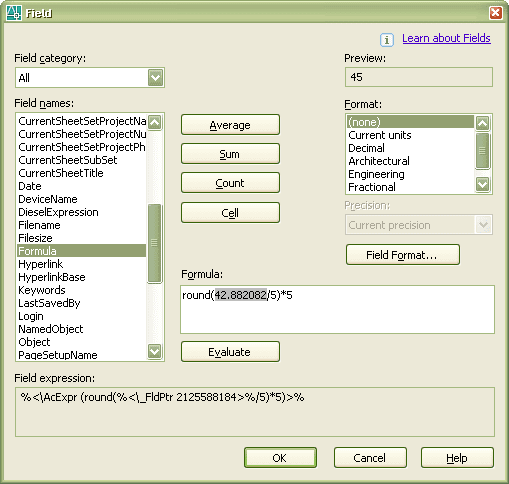This screenshot has width=509, height=484.
Task: Click the AutoCAD Field dialog title icon
Action: pyautogui.click(x=14, y=13)
